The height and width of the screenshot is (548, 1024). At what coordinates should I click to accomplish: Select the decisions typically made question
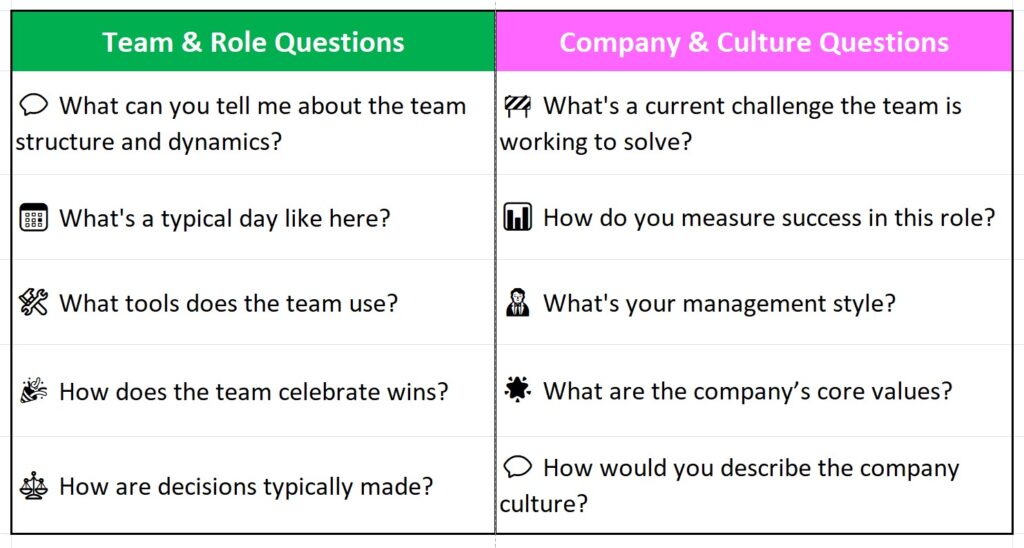pyautogui.click(x=246, y=487)
